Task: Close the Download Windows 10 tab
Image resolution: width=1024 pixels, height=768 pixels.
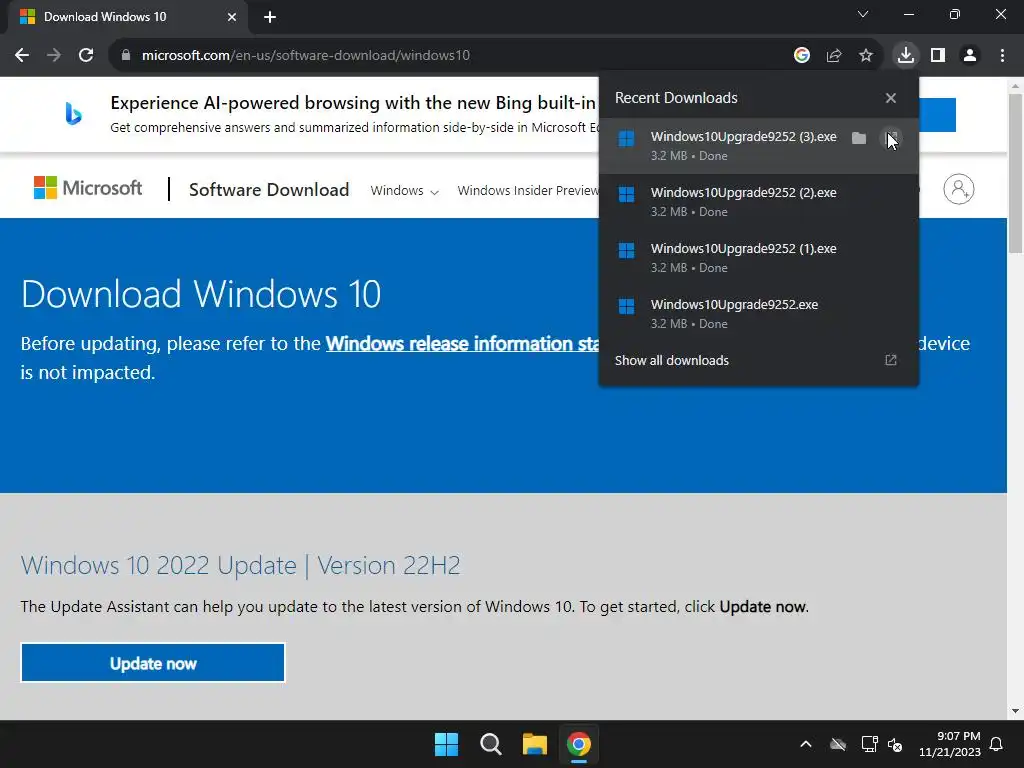Action: coord(232,17)
